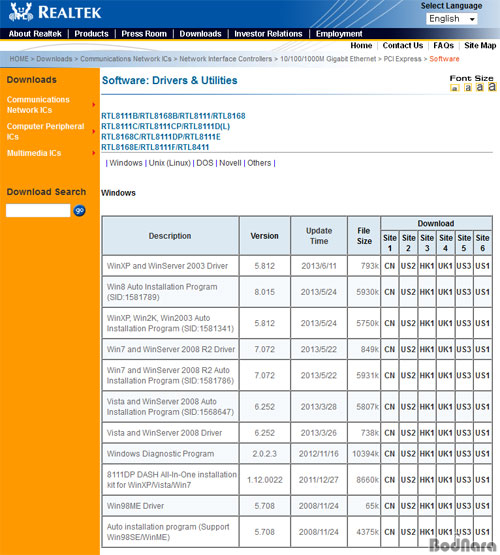Download WinXP WinServer 2003 Driver from US1
The image size is (500, 555).
(482, 266)
